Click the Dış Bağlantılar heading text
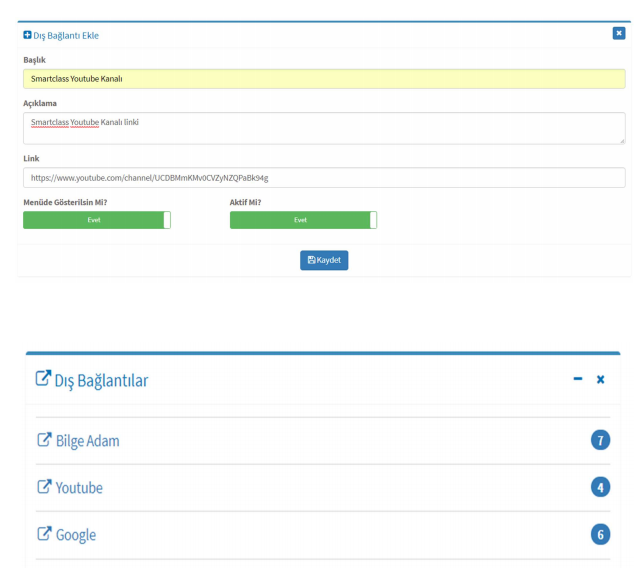The image size is (643, 584). pos(101,381)
